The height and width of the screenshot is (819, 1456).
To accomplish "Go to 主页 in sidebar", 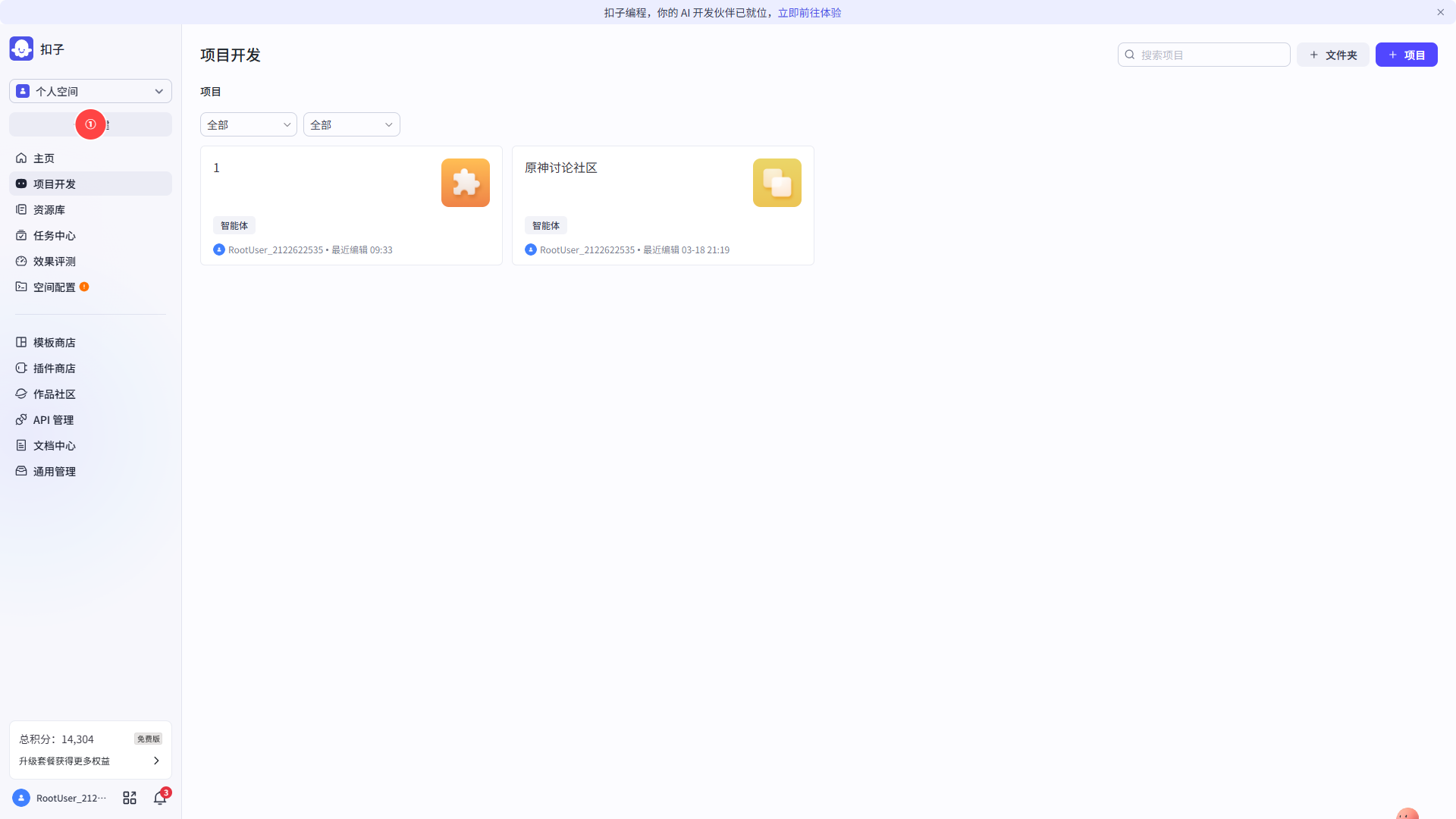I will (44, 158).
